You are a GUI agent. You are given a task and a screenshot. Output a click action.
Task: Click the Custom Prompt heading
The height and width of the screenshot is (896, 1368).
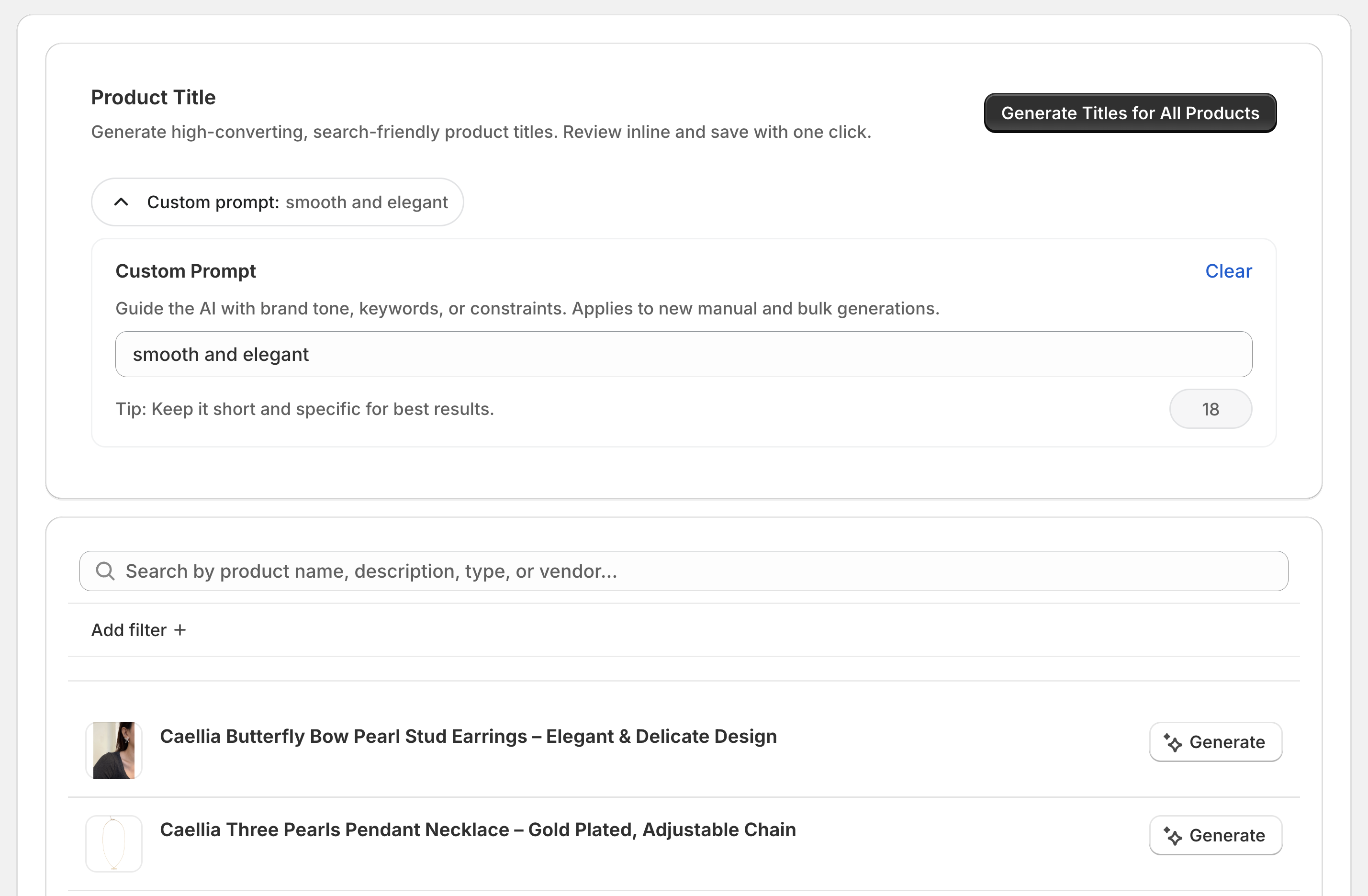186,271
